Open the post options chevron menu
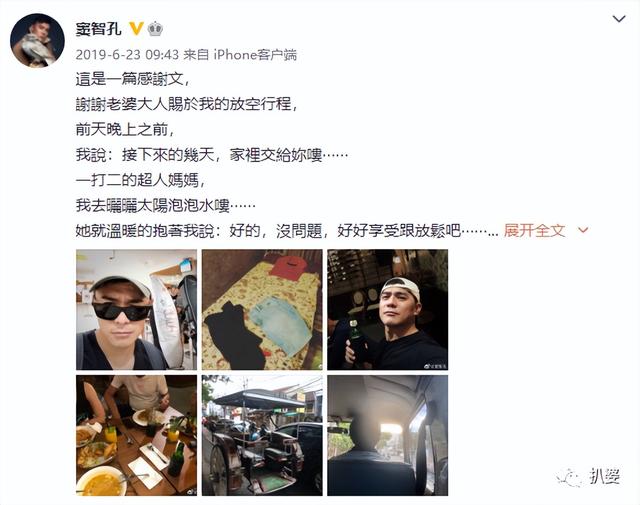This screenshot has width=640, height=505. (619, 19)
